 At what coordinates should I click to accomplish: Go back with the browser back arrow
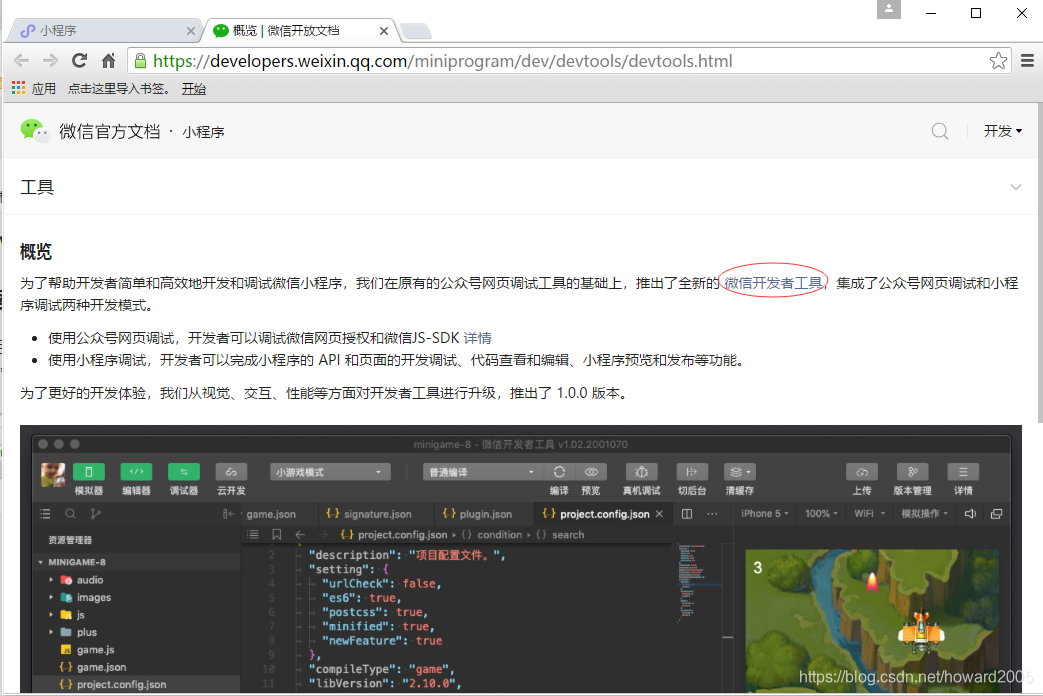21,61
